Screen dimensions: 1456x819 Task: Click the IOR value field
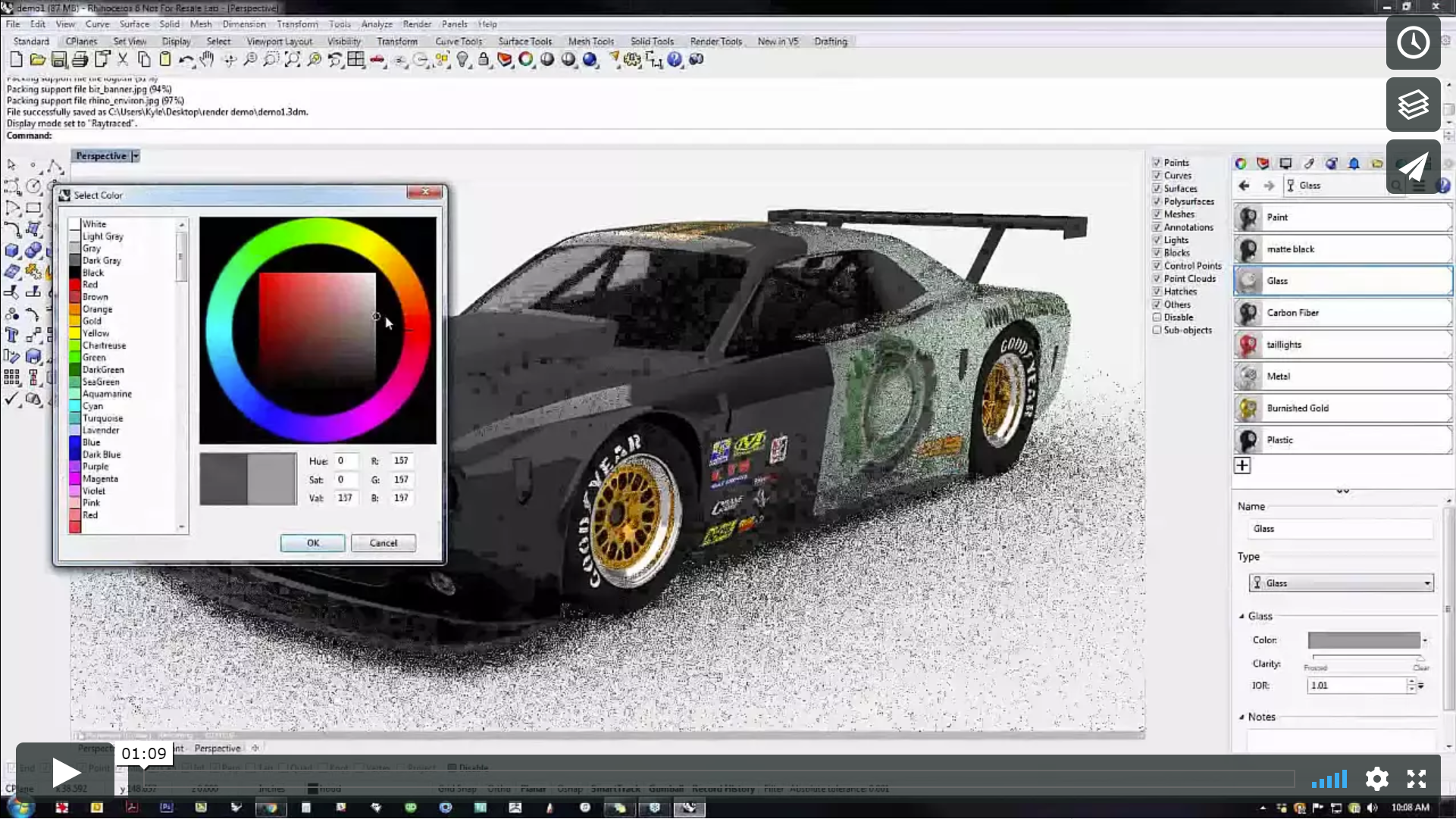(x=1357, y=685)
